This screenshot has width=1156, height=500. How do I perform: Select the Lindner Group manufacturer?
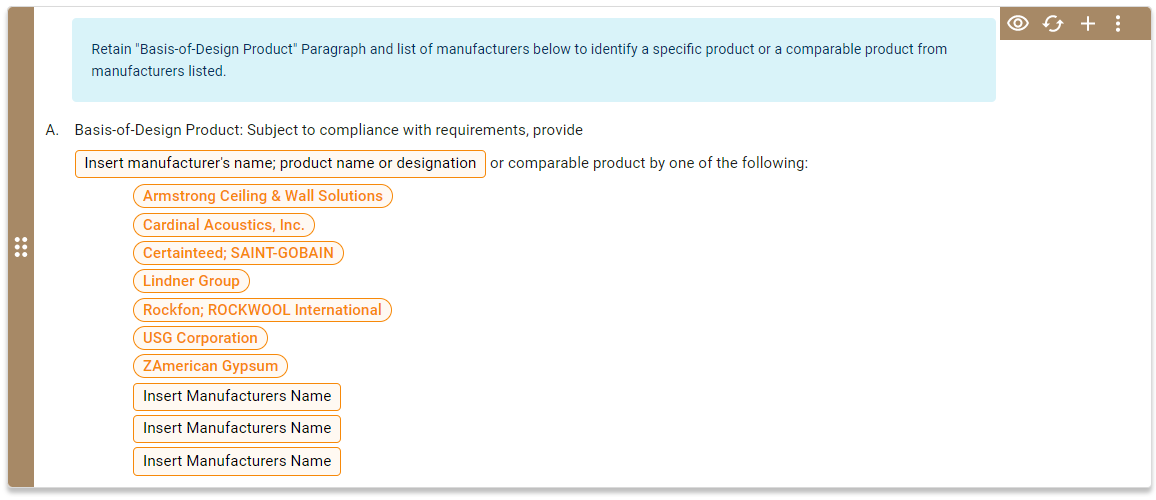coord(191,281)
